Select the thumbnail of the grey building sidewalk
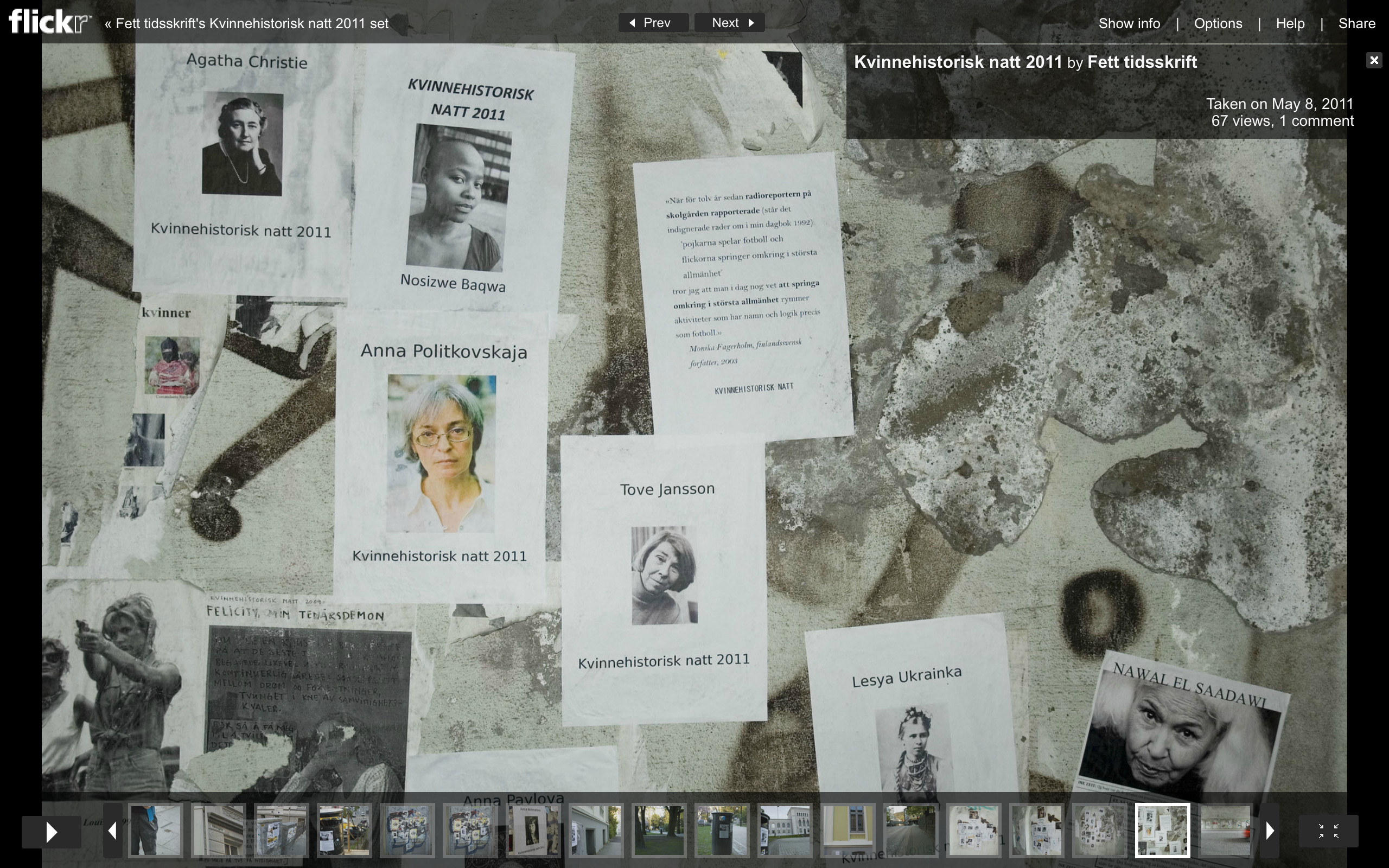 point(596,830)
